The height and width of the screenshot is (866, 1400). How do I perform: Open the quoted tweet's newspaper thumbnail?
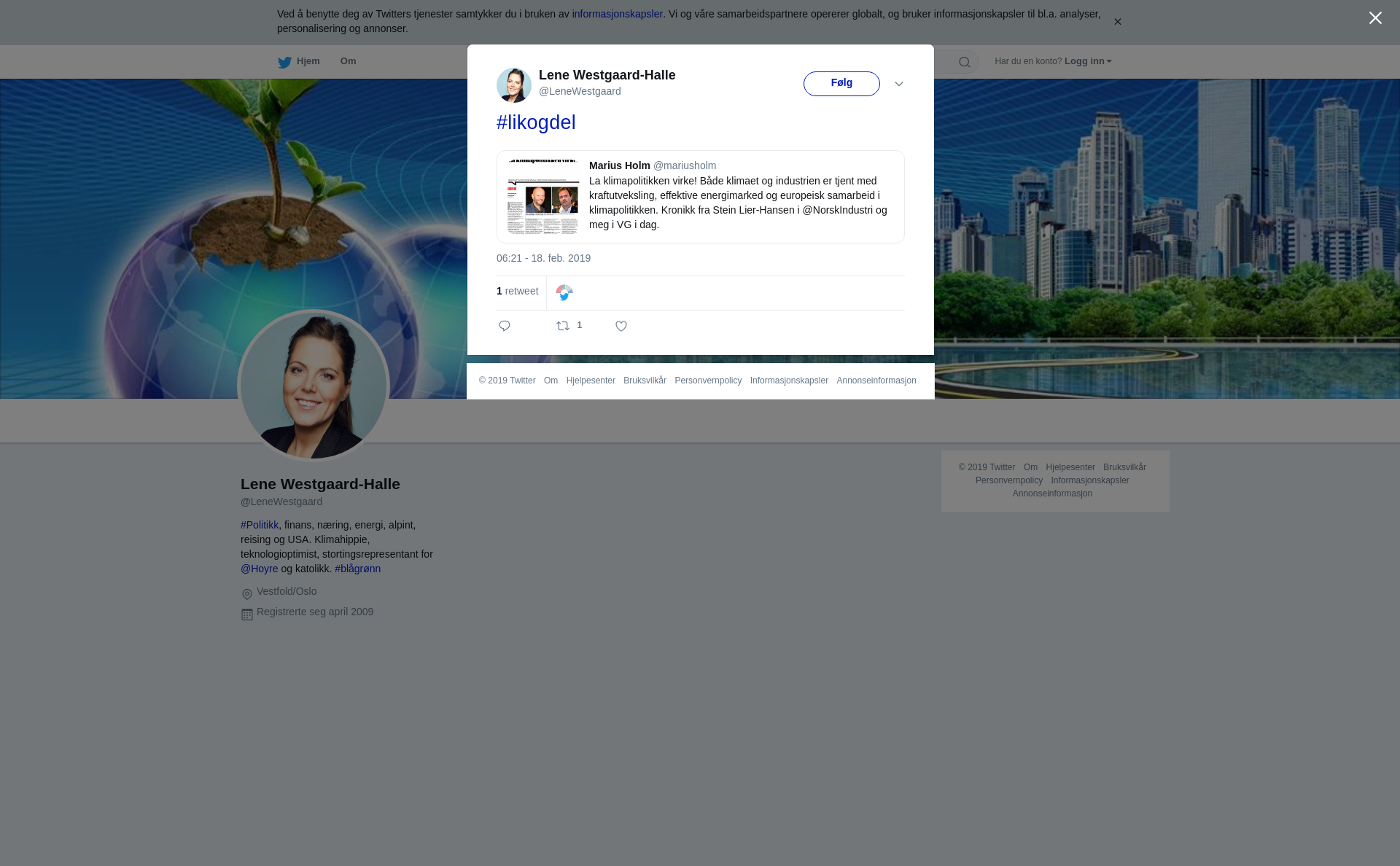coord(543,197)
